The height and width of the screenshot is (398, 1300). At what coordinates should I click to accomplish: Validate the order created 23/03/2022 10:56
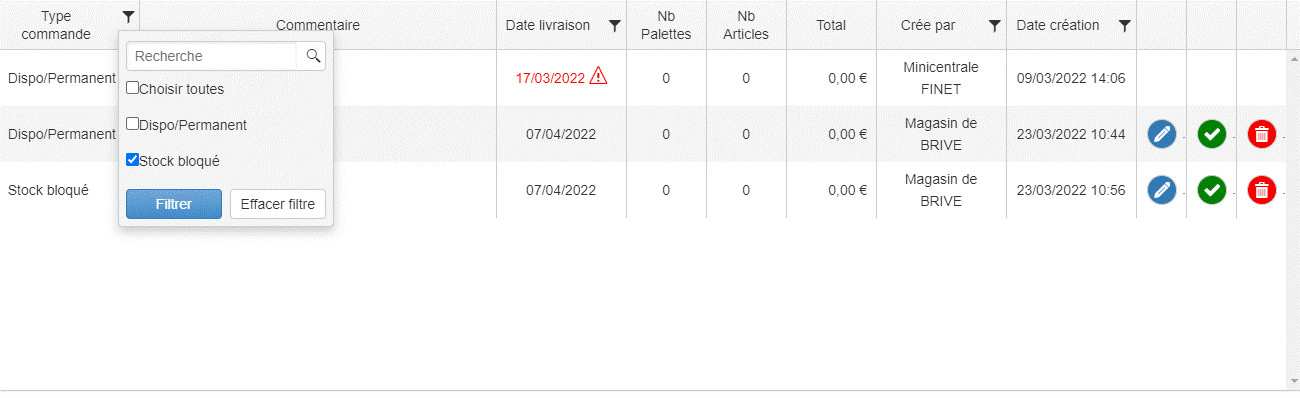click(1212, 190)
